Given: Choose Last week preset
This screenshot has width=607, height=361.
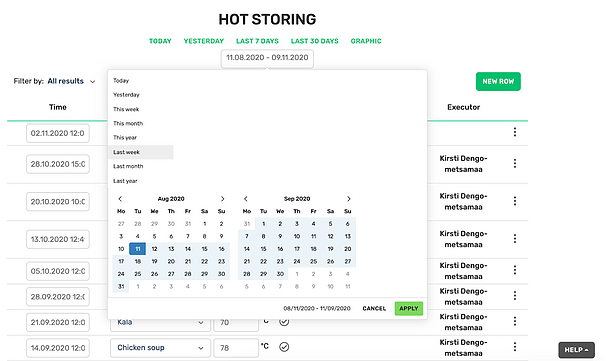Looking at the screenshot, I should [x=141, y=152].
